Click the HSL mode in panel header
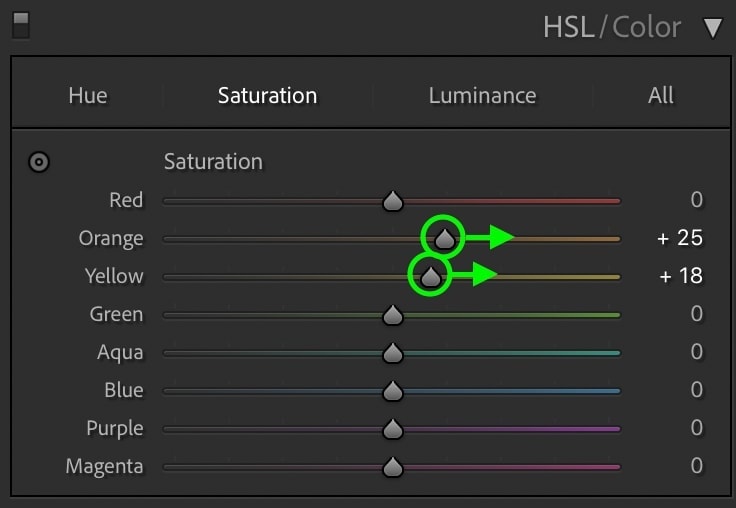This screenshot has height=508, width=736. tap(568, 27)
